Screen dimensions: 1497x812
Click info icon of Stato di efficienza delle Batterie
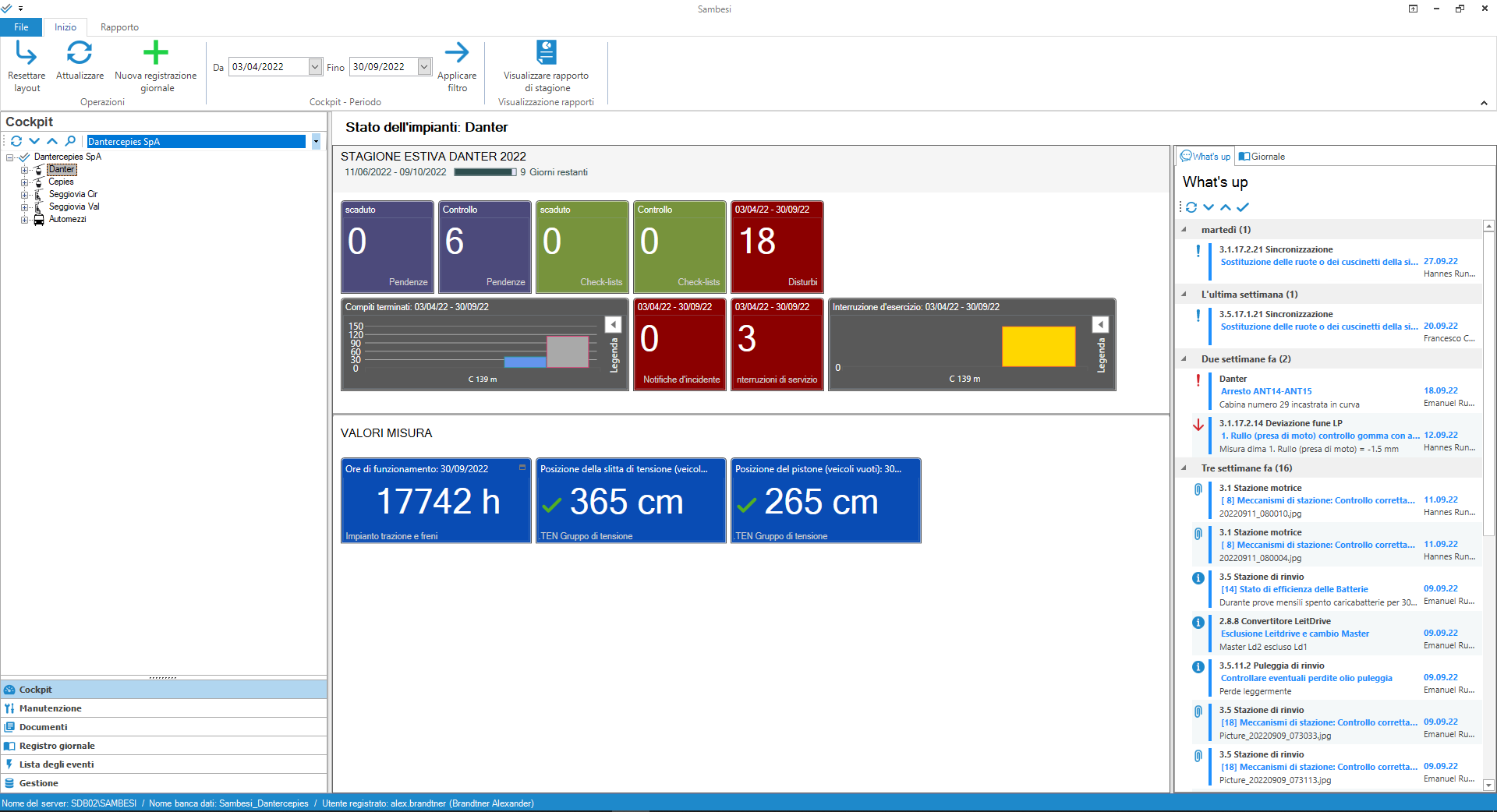[1198, 578]
